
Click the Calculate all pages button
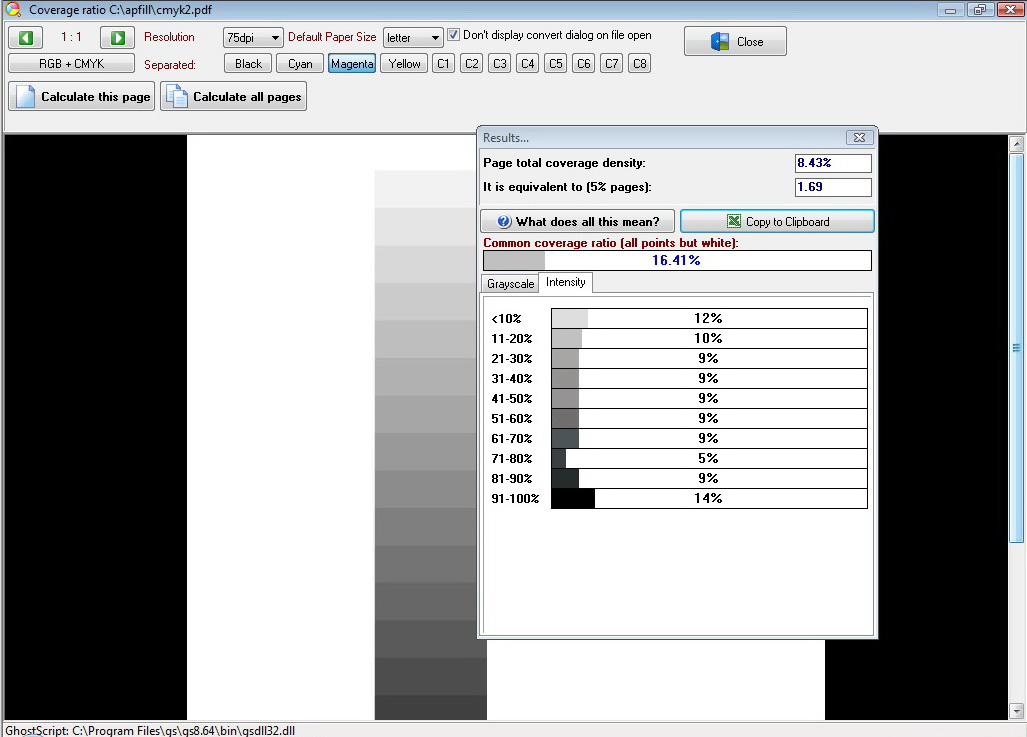pyautogui.click(x=234, y=96)
